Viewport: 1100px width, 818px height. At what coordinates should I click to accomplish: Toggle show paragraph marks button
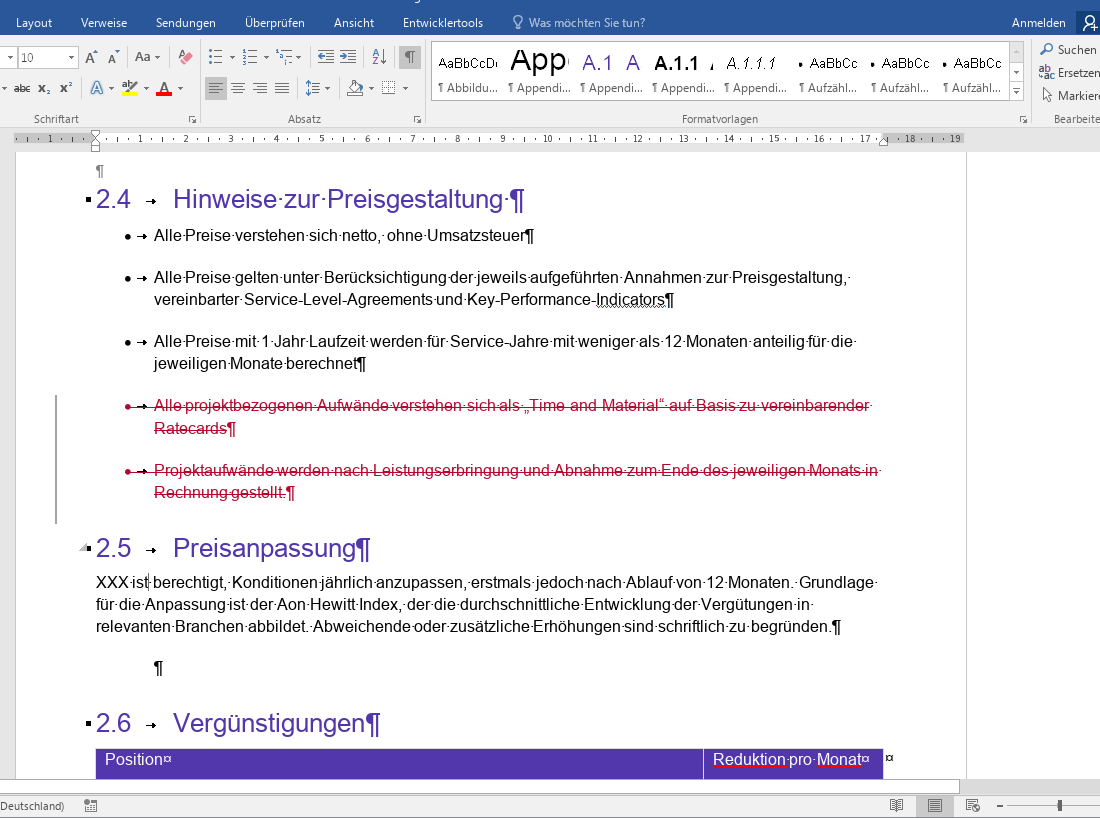410,58
